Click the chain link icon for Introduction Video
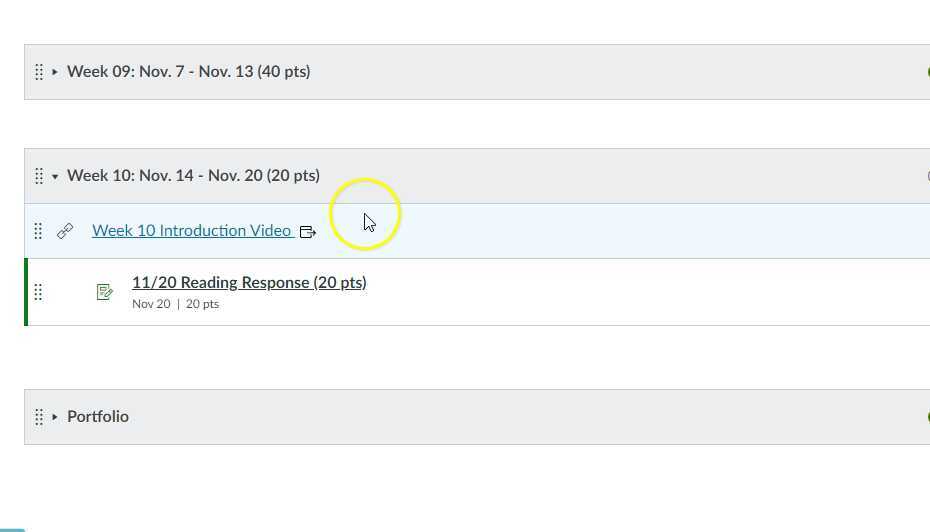Viewport: 930px width, 532px height. click(x=65, y=231)
